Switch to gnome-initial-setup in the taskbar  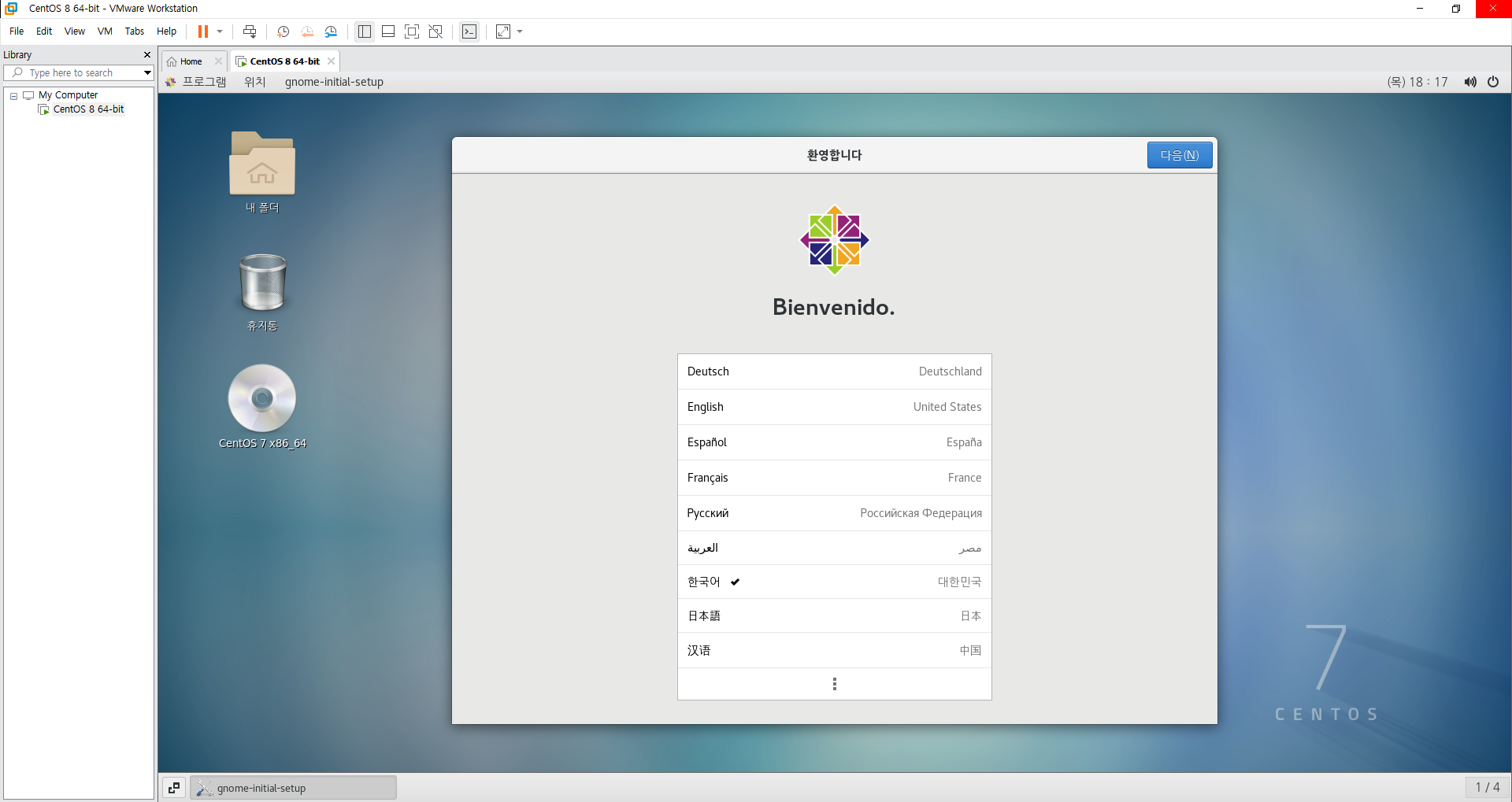(293, 788)
